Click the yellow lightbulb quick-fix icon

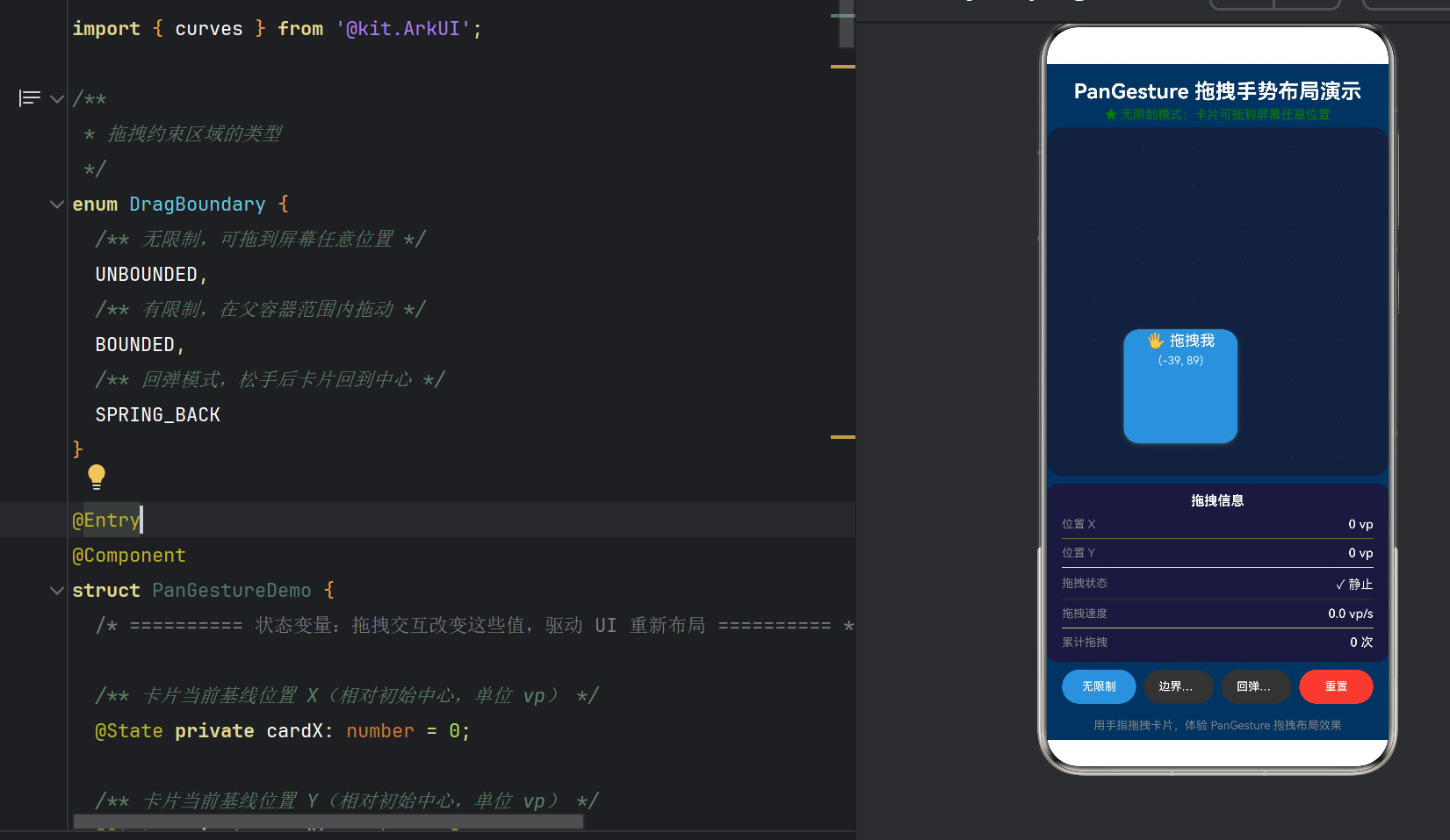(x=97, y=477)
